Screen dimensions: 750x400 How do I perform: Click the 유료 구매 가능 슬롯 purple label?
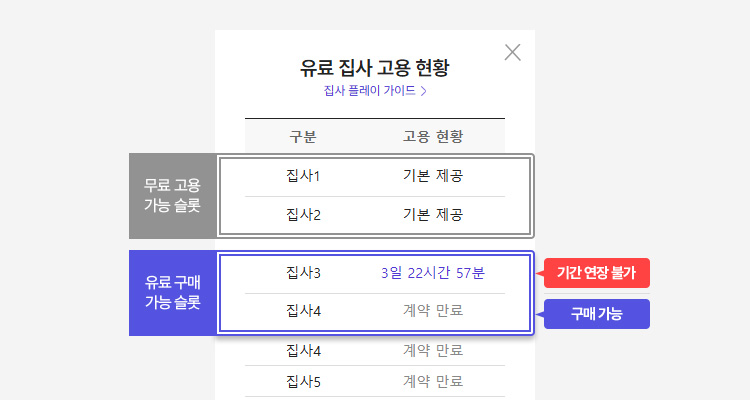coord(173,292)
